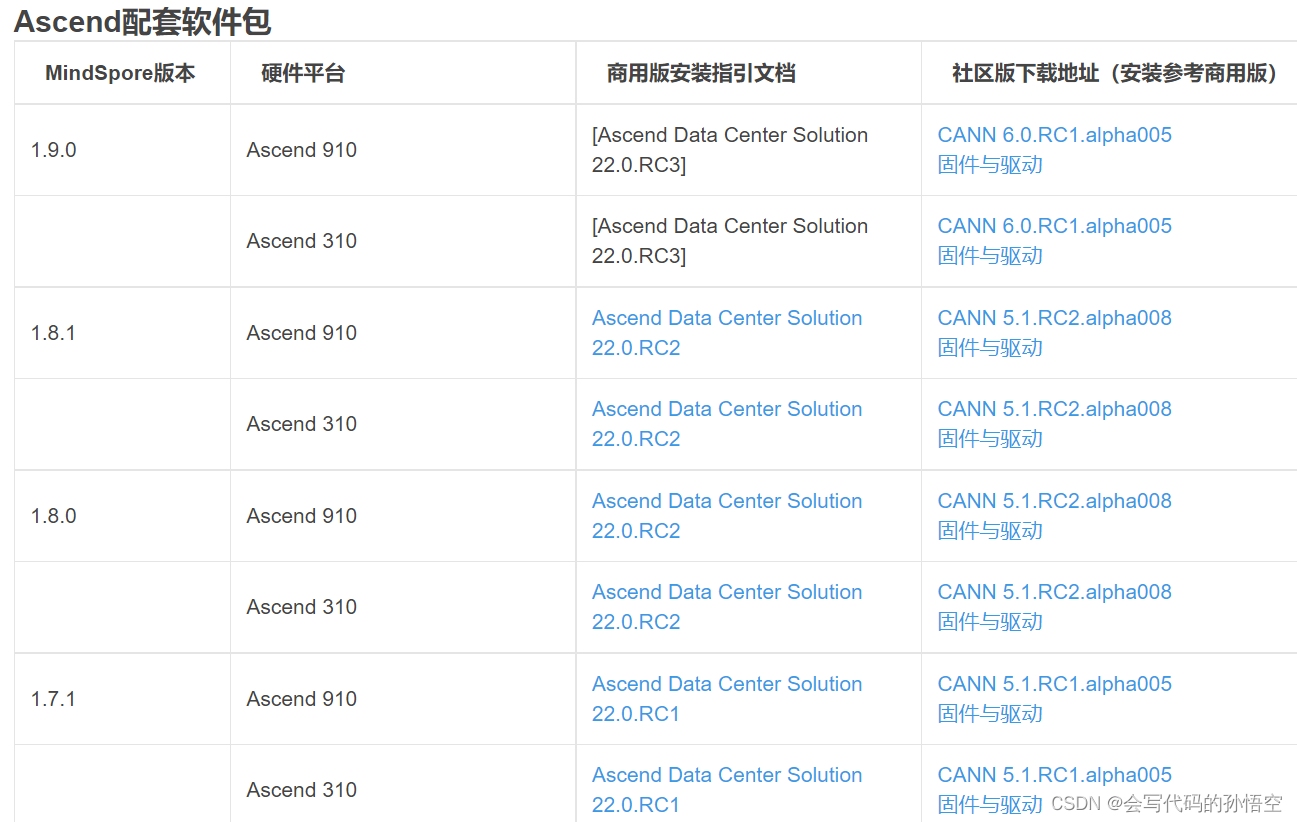Click 固件与驱动 link in 1.8.0 Ascend 310 row

coord(990,622)
